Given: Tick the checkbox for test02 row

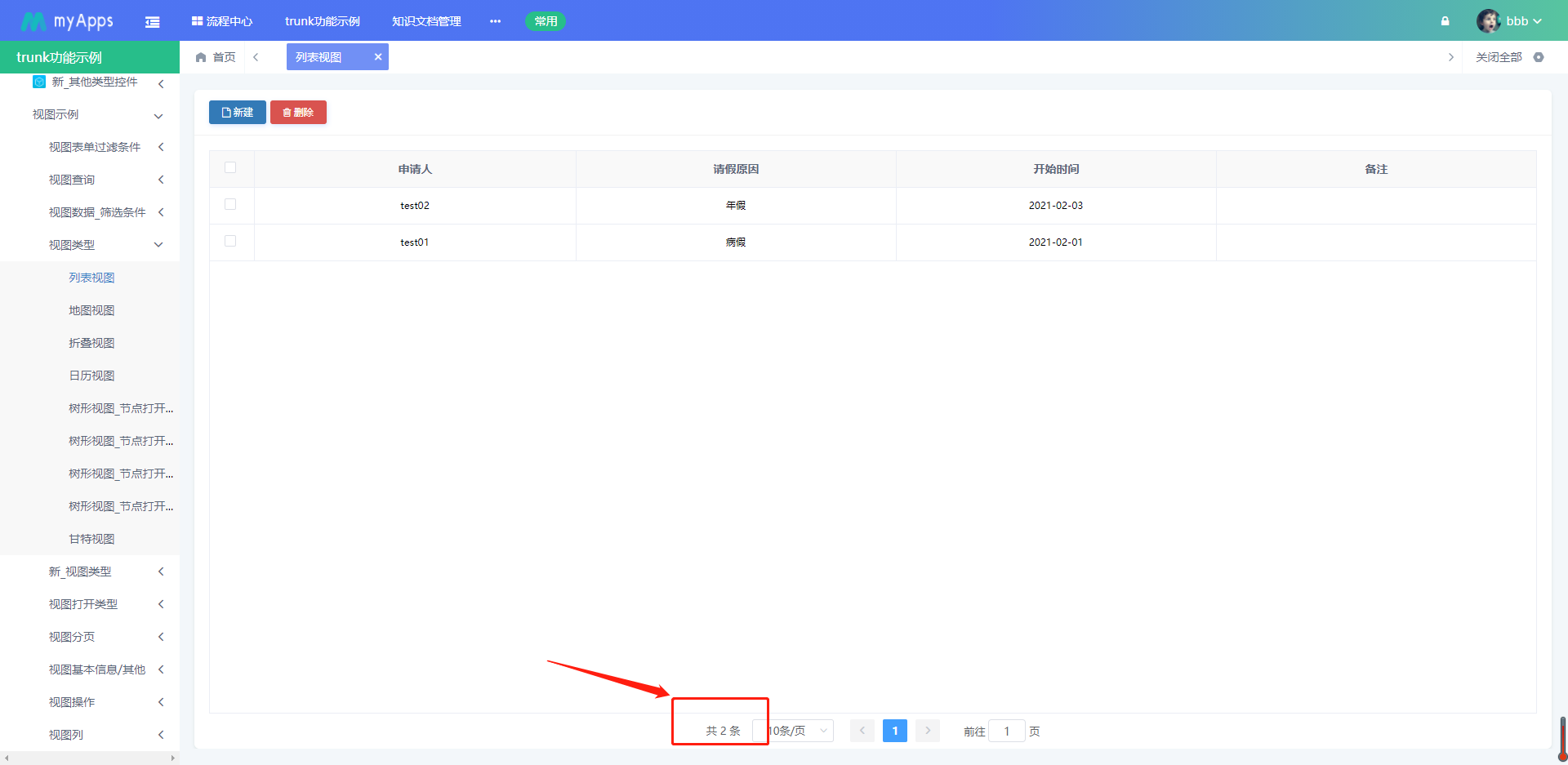Looking at the screenshot, I should tap(230, 204).
